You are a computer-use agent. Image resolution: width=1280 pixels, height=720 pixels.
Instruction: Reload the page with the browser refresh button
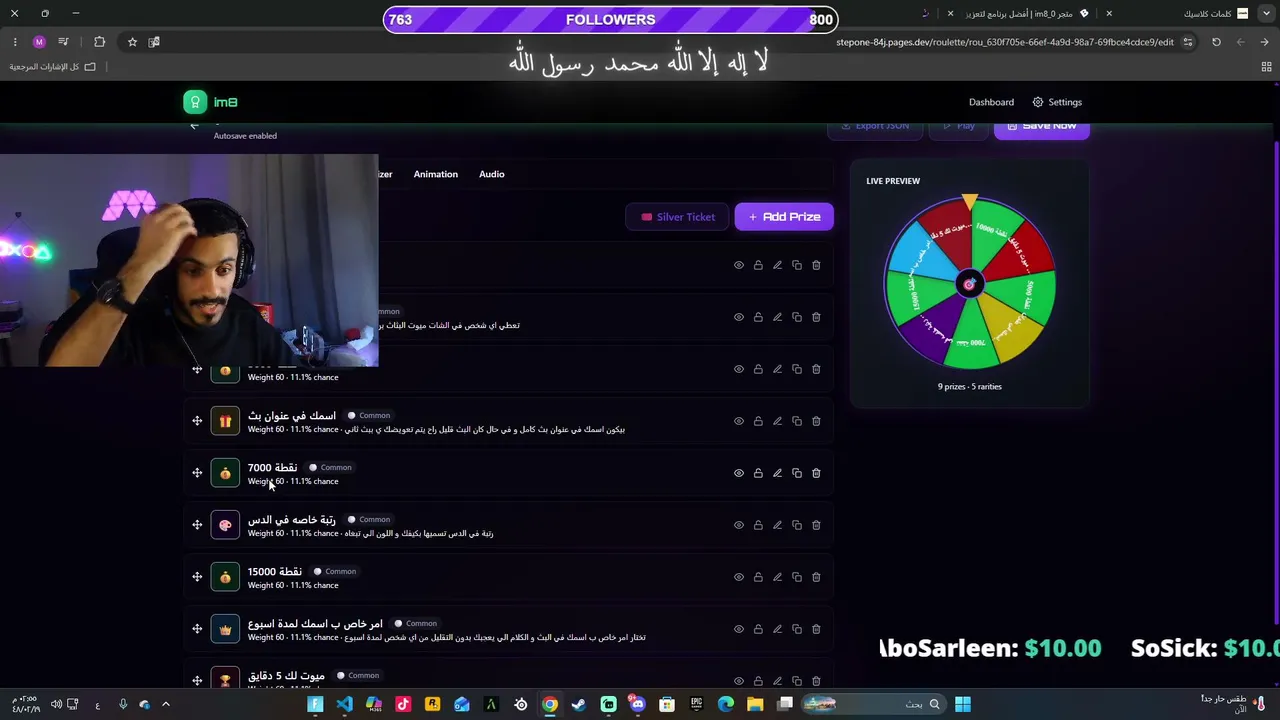pyautogui.click(x=1216, y=42)
